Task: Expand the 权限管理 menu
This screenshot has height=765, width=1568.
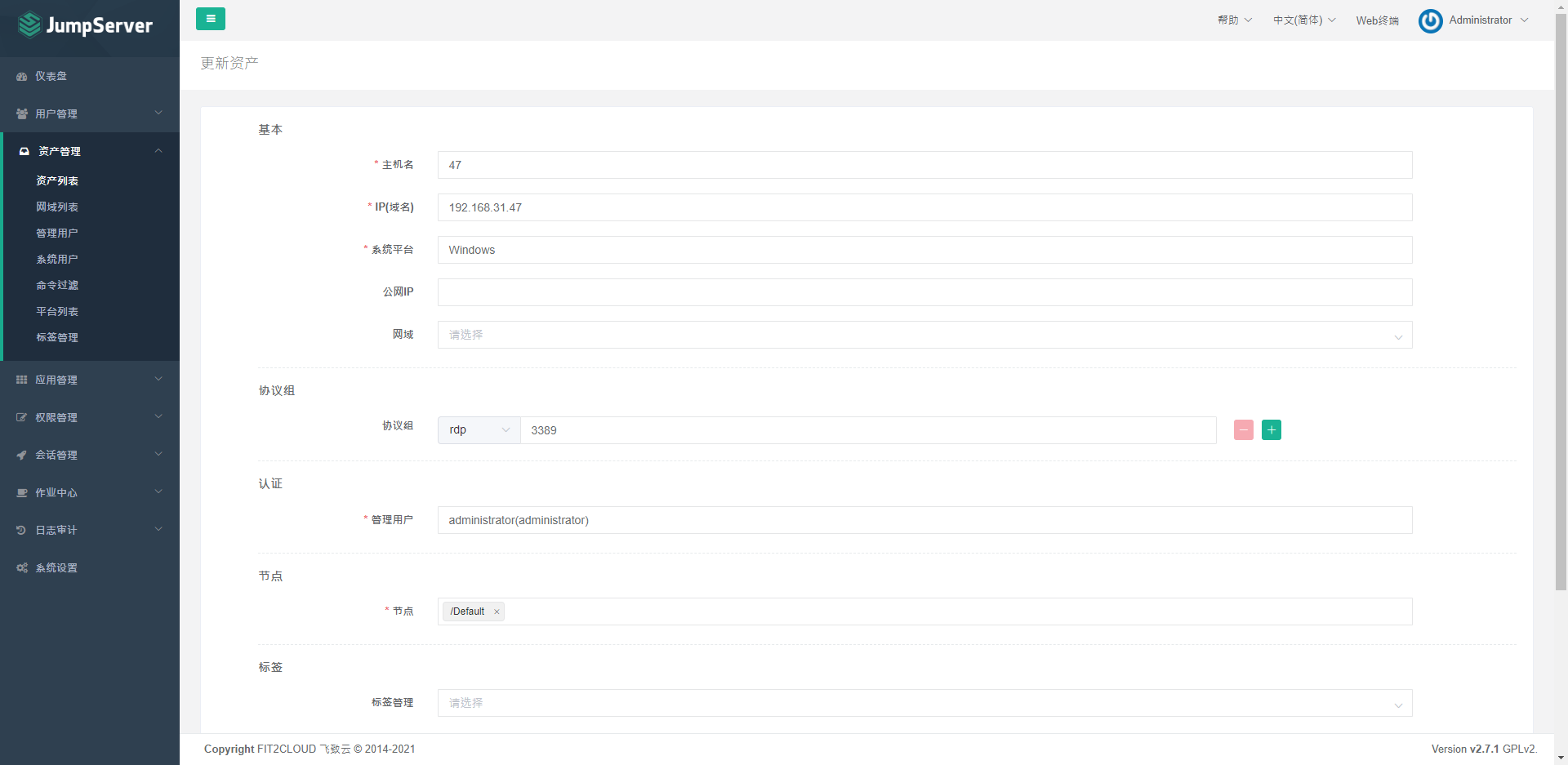Action: tap(90, 418)
